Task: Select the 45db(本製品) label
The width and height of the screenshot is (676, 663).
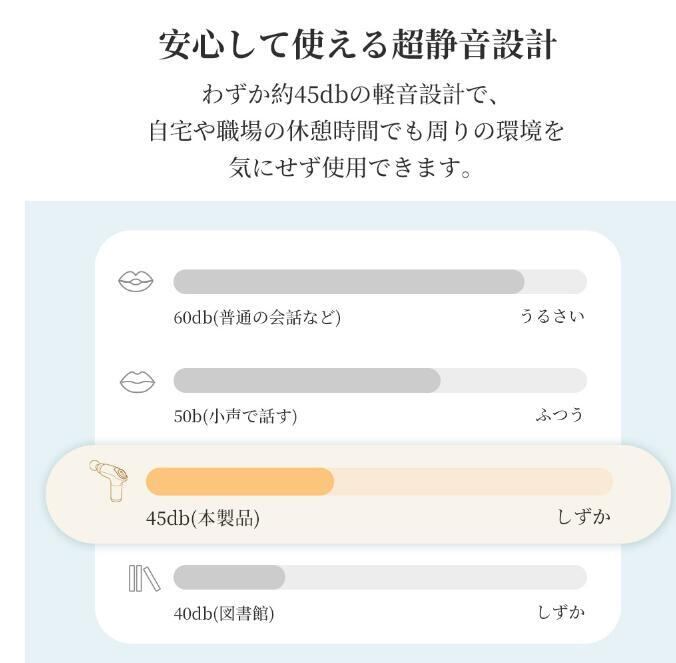Action: [x=202, y=518]
